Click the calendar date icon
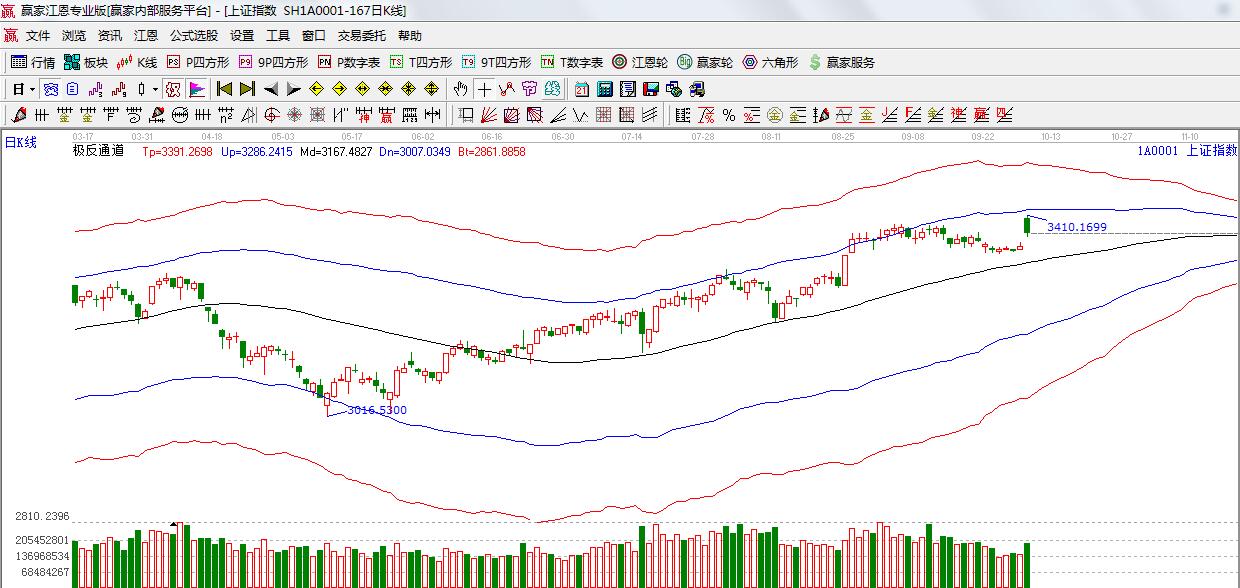Viewport: 1240px width, 588px height. pyautogui.click(x=581, y=89)
